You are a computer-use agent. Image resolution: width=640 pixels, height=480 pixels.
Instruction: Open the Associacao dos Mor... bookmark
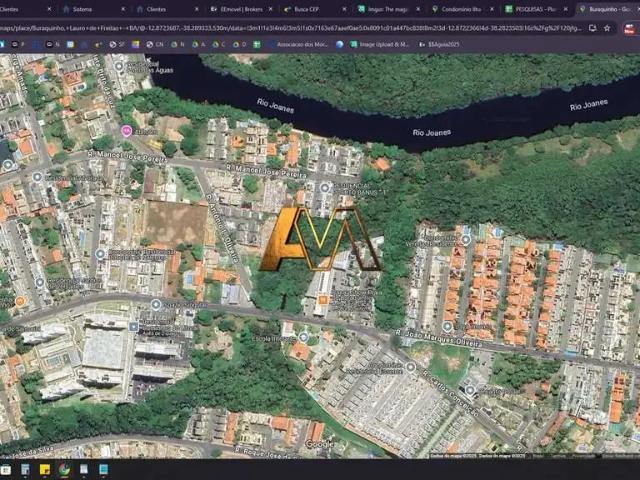[299, 44]
